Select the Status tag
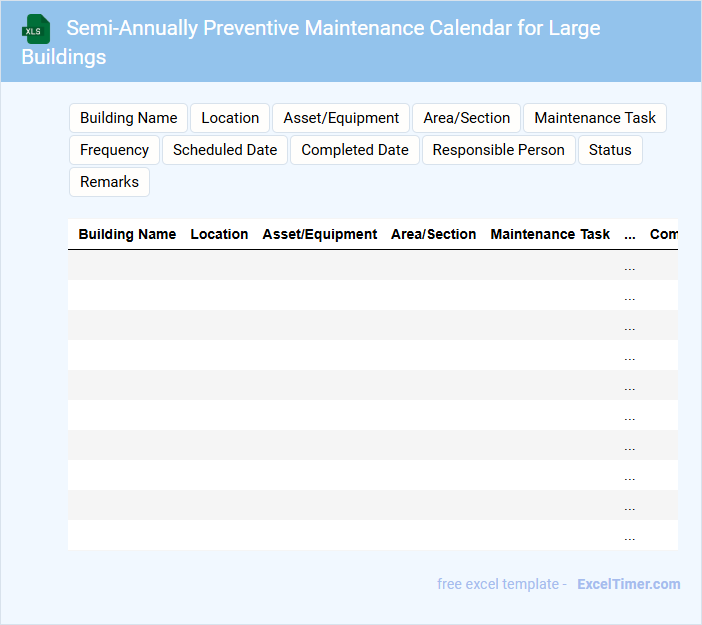The height and width of the screenshot is (625, 702). coord(610,150)
